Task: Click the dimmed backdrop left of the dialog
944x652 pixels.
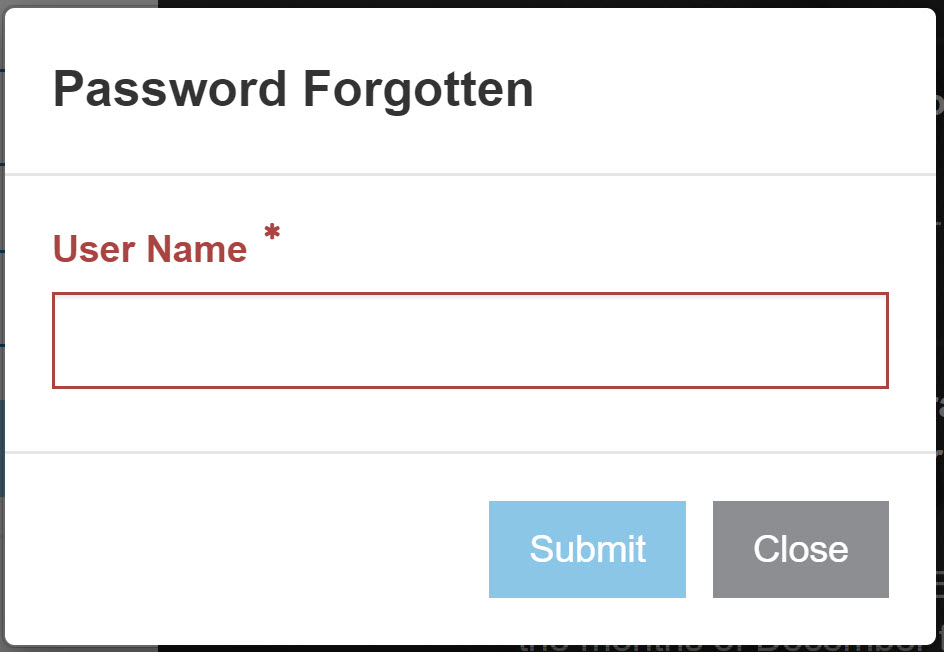Action: click(x=2, y=300)
